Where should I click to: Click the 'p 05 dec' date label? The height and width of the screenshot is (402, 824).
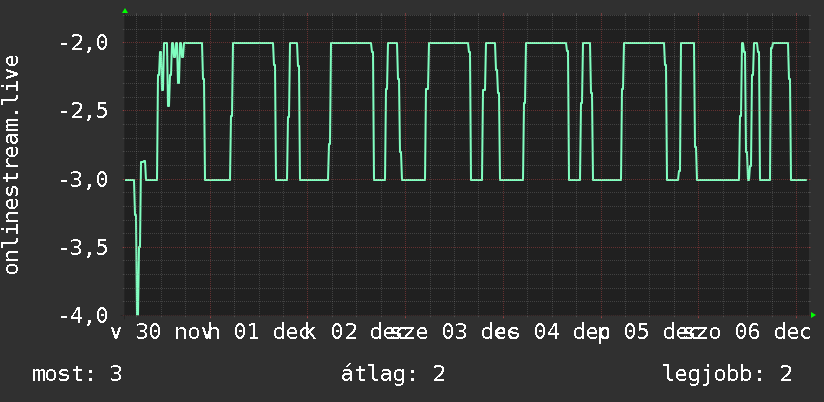tap(649, 332)
